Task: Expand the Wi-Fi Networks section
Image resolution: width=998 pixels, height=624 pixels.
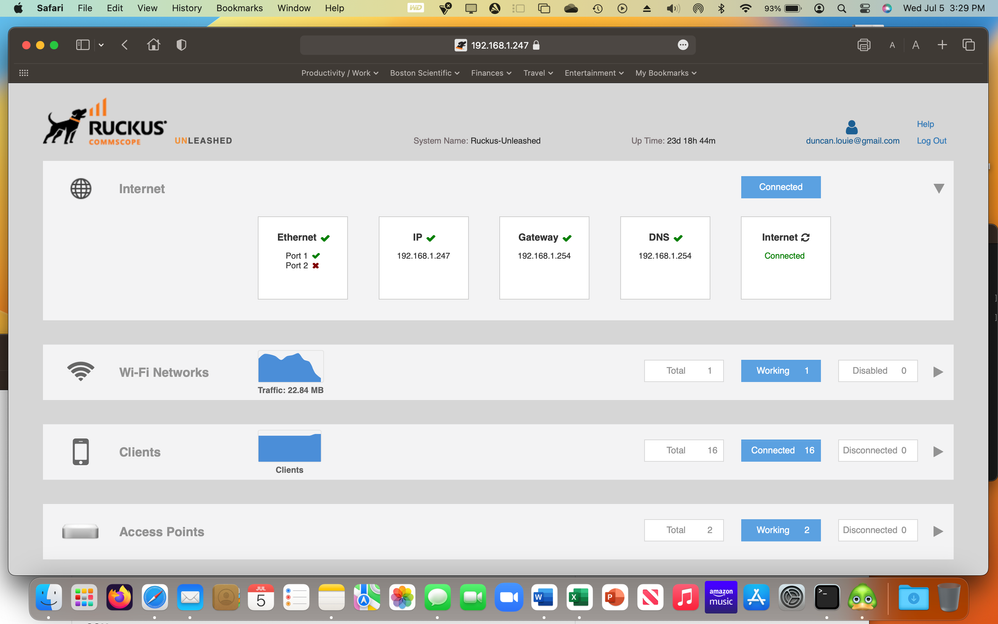Action: point(938,372)
